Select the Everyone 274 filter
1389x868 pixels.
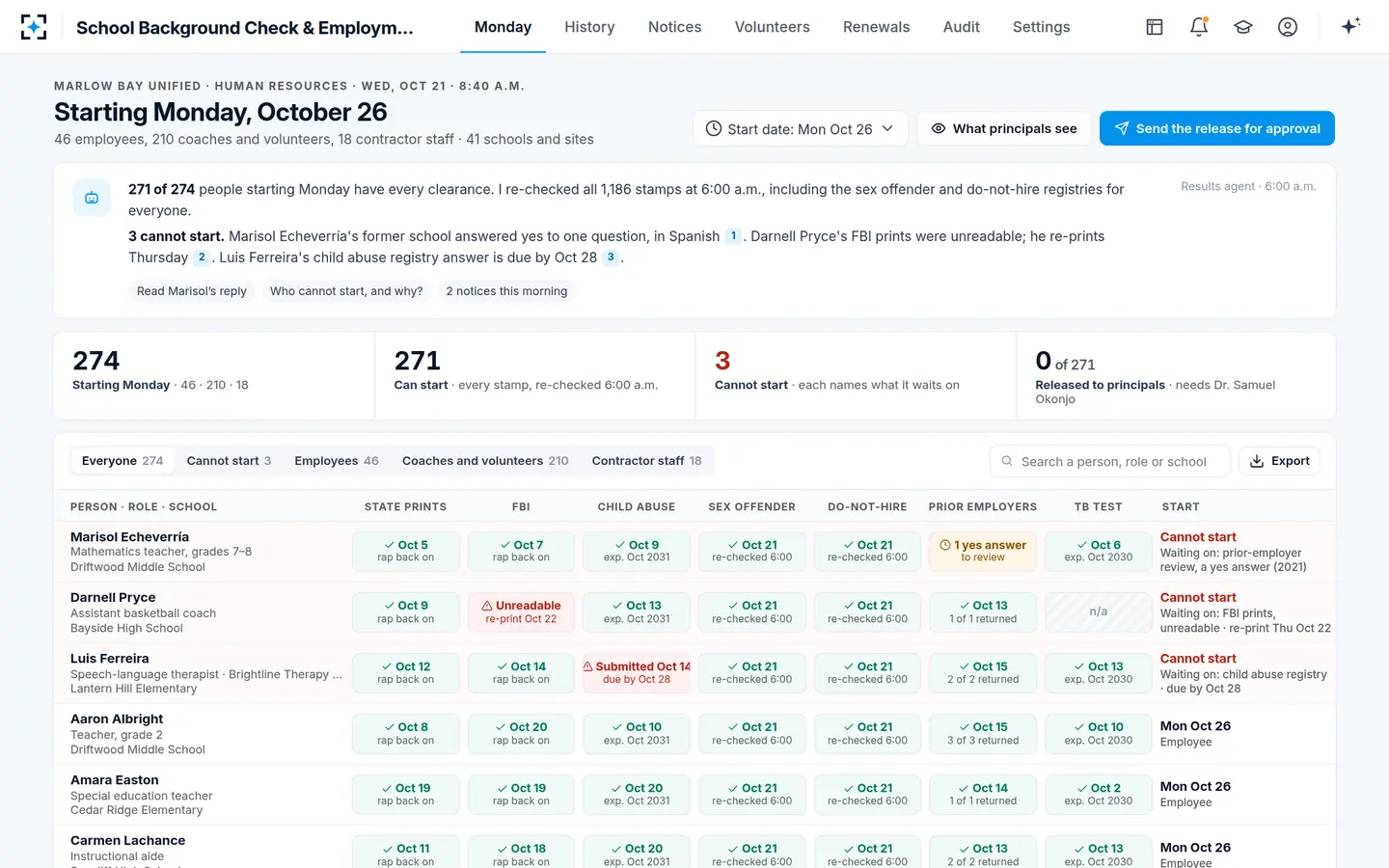123,461
